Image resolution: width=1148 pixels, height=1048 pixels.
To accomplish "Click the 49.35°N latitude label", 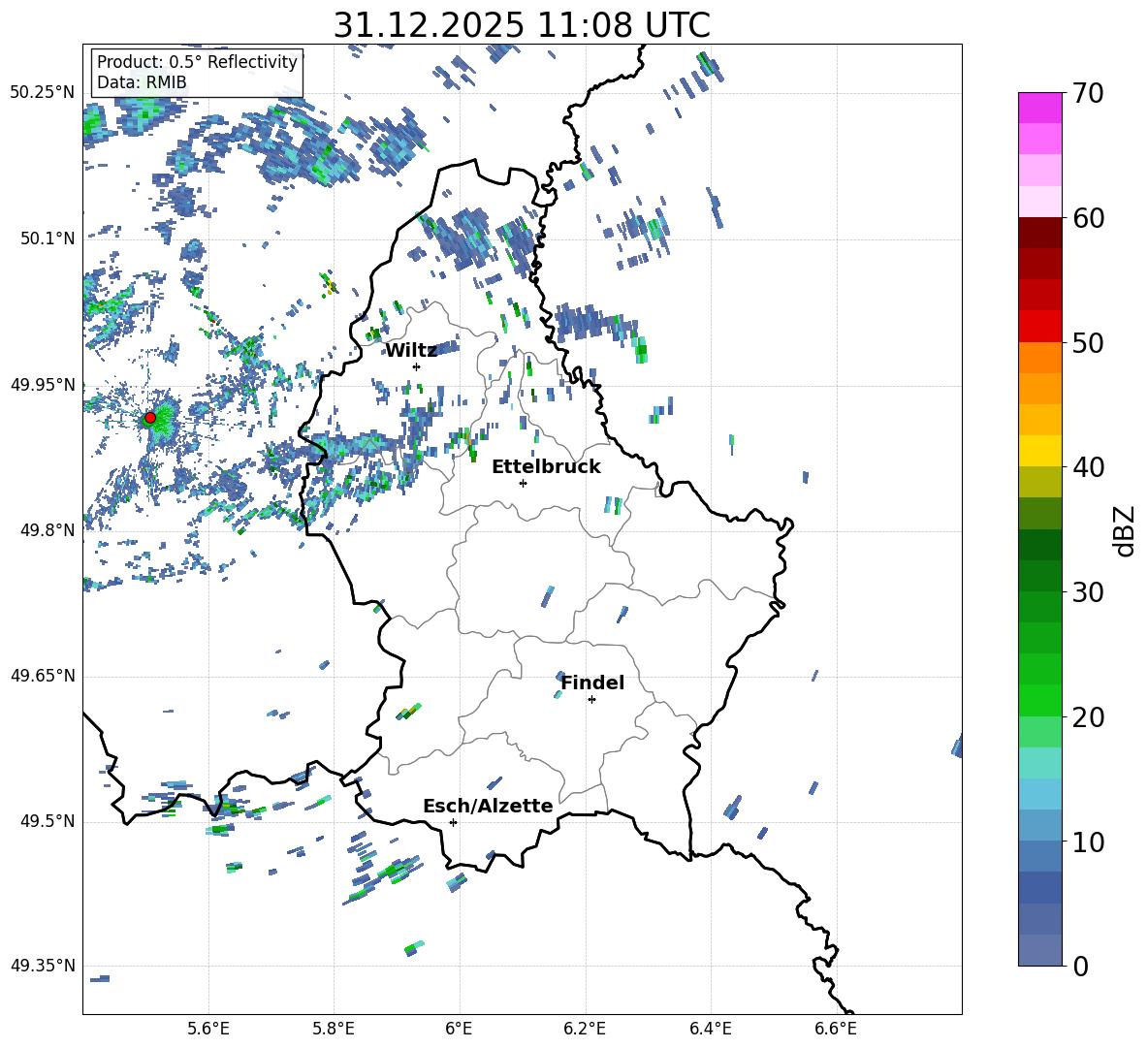I will click(43, 966).
